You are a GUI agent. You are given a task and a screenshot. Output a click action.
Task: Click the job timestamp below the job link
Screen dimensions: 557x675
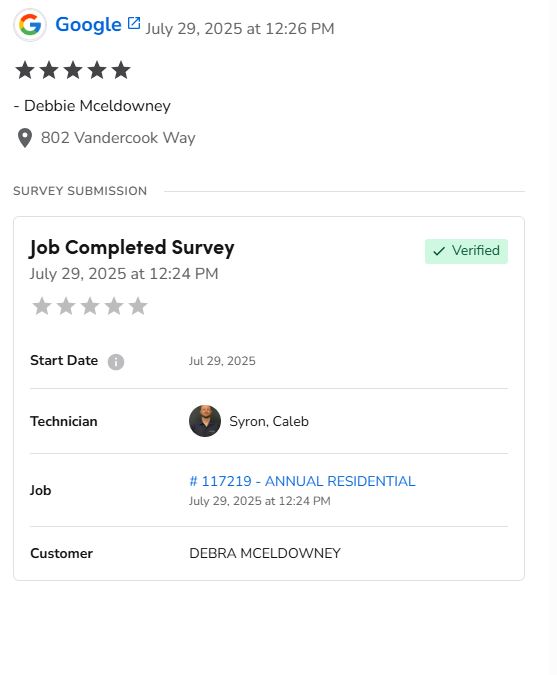[x=260, y=501]
